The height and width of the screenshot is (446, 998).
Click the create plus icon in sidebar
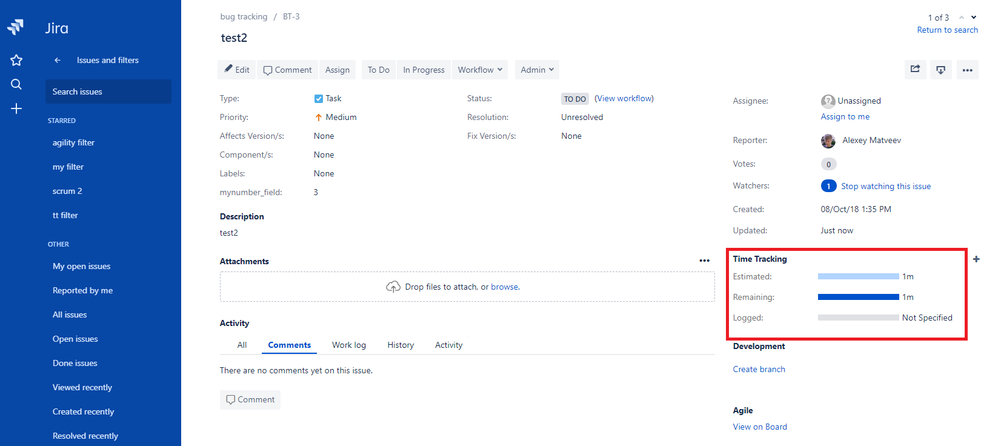tap(17, 109)
